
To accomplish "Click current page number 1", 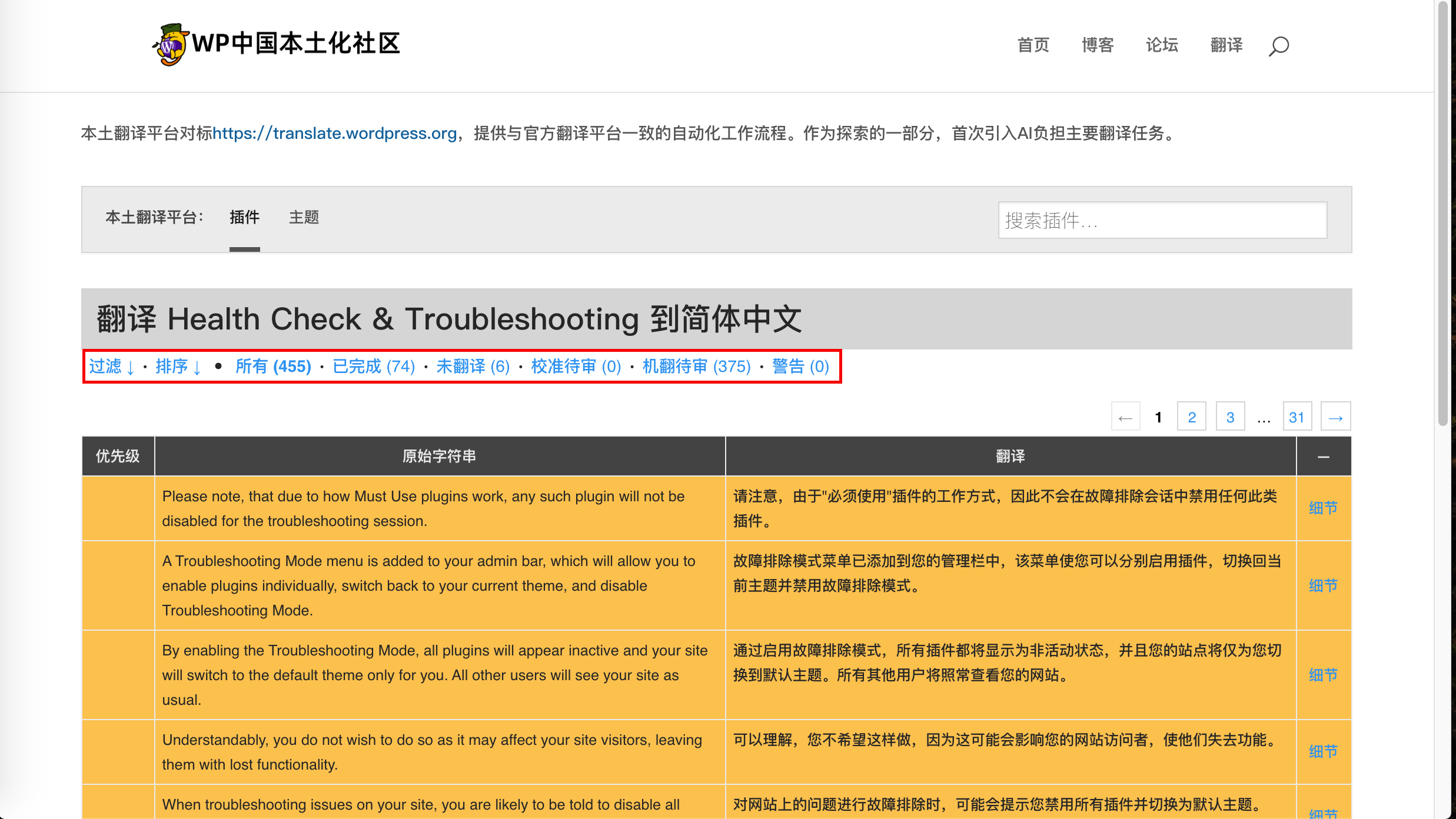I will tap(1158, 417).
